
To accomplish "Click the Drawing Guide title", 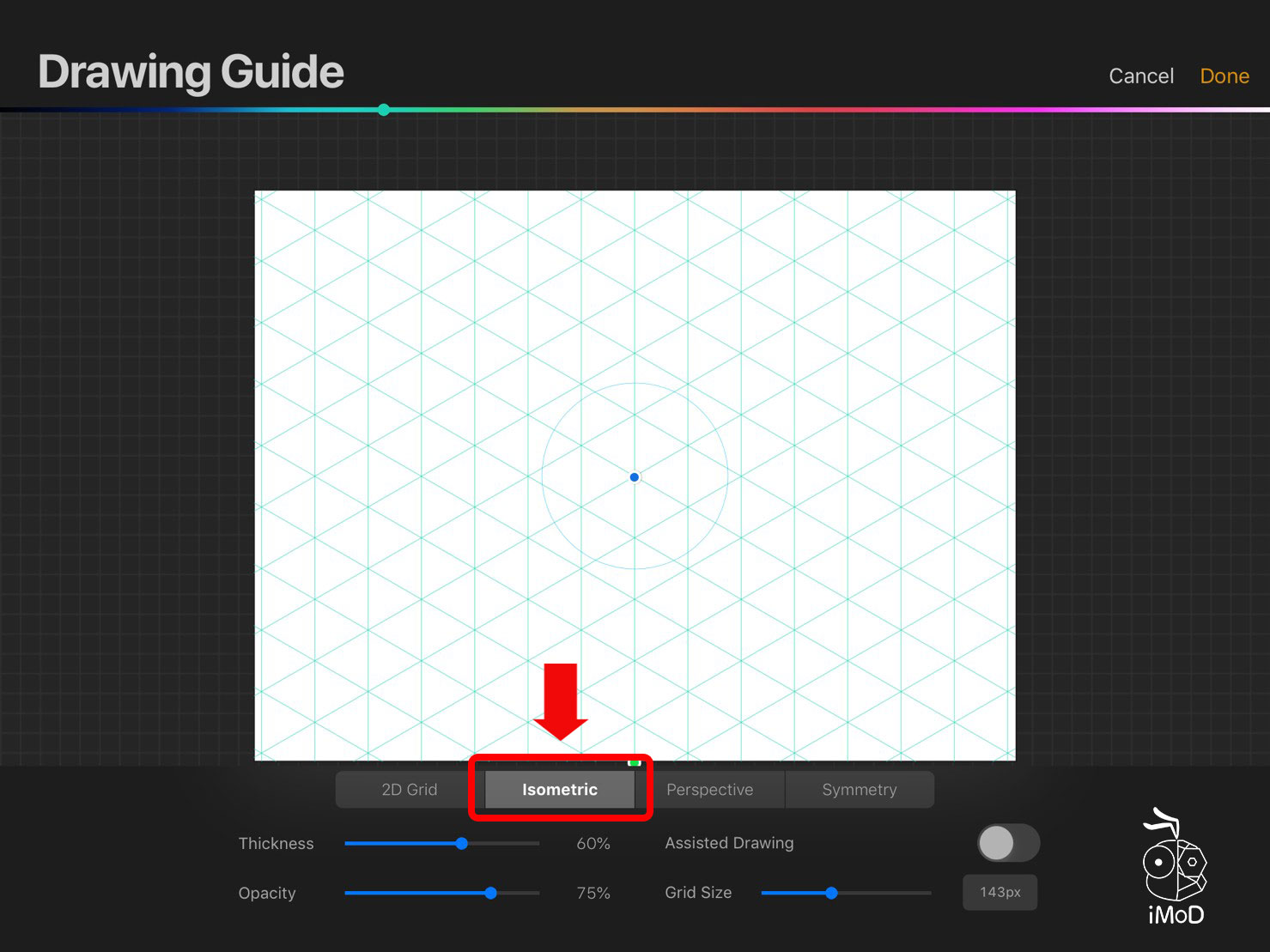I will point(191,72).
